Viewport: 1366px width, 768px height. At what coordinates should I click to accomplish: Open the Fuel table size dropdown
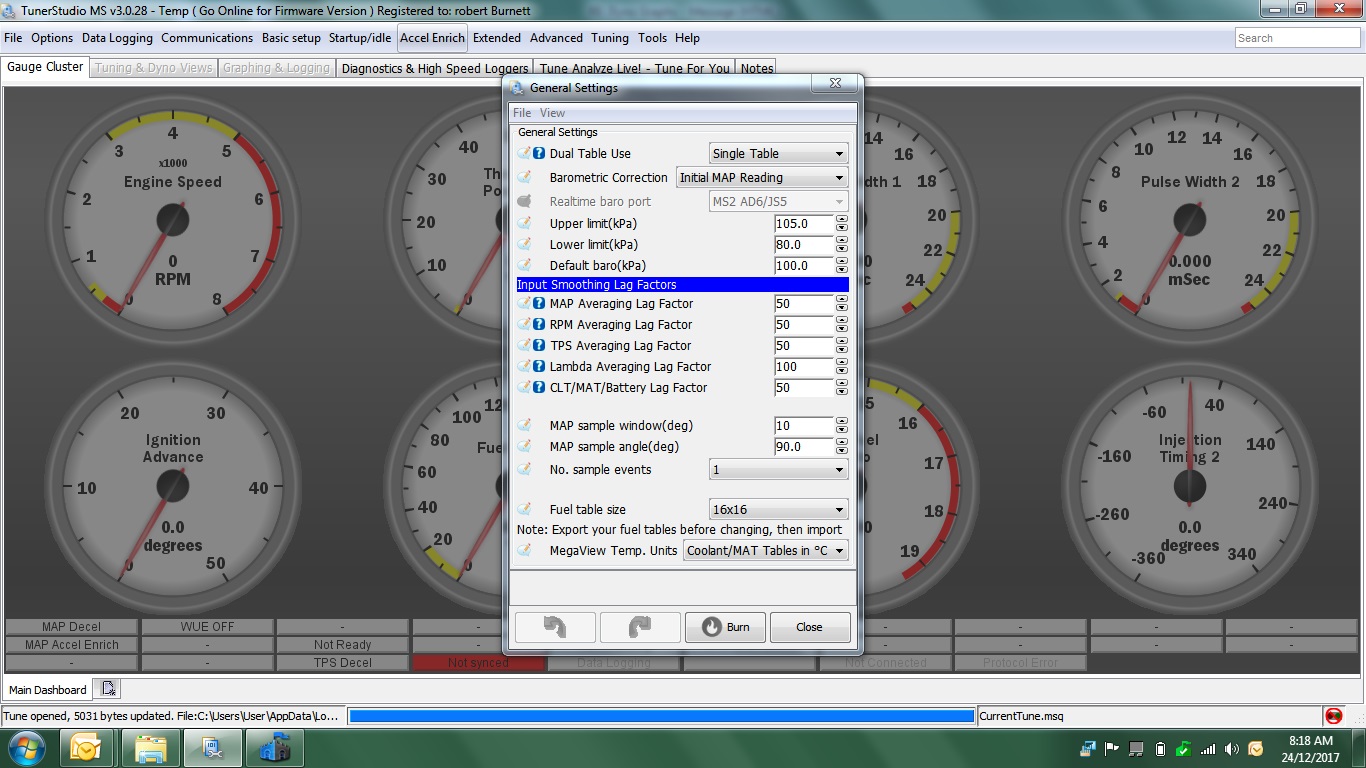tap(779, 509)
